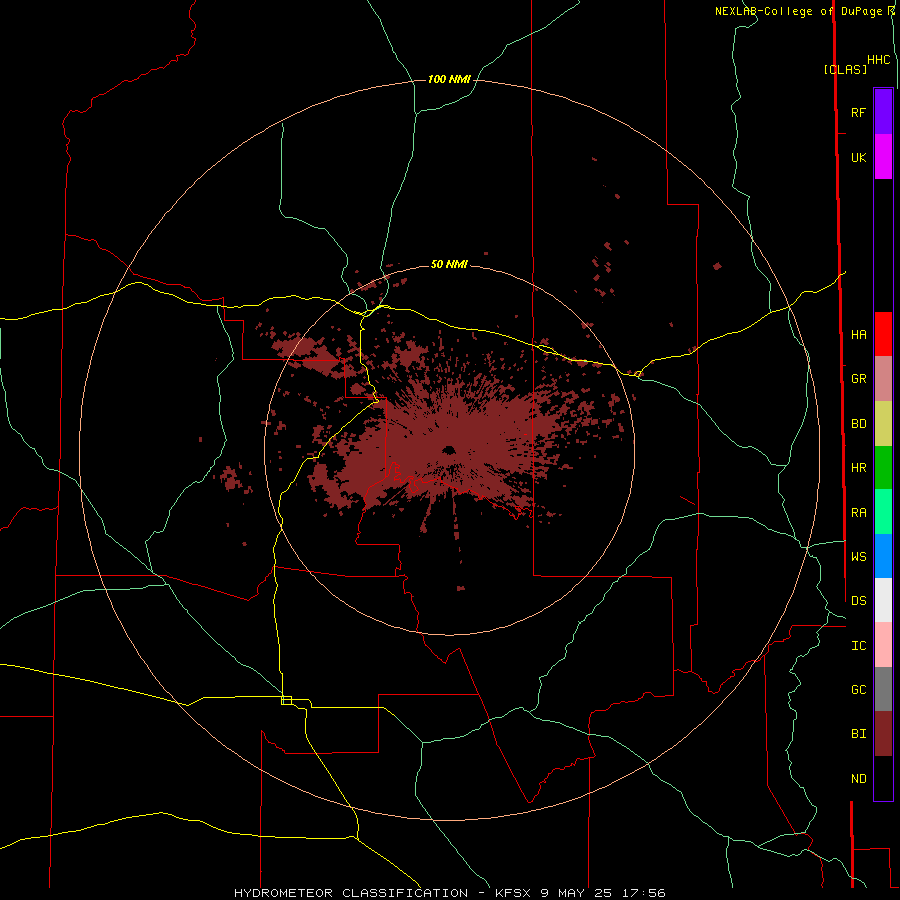Select the BD yellow legend swatch
The height and width of the screenshot is (900, 900).
[883, 424]
